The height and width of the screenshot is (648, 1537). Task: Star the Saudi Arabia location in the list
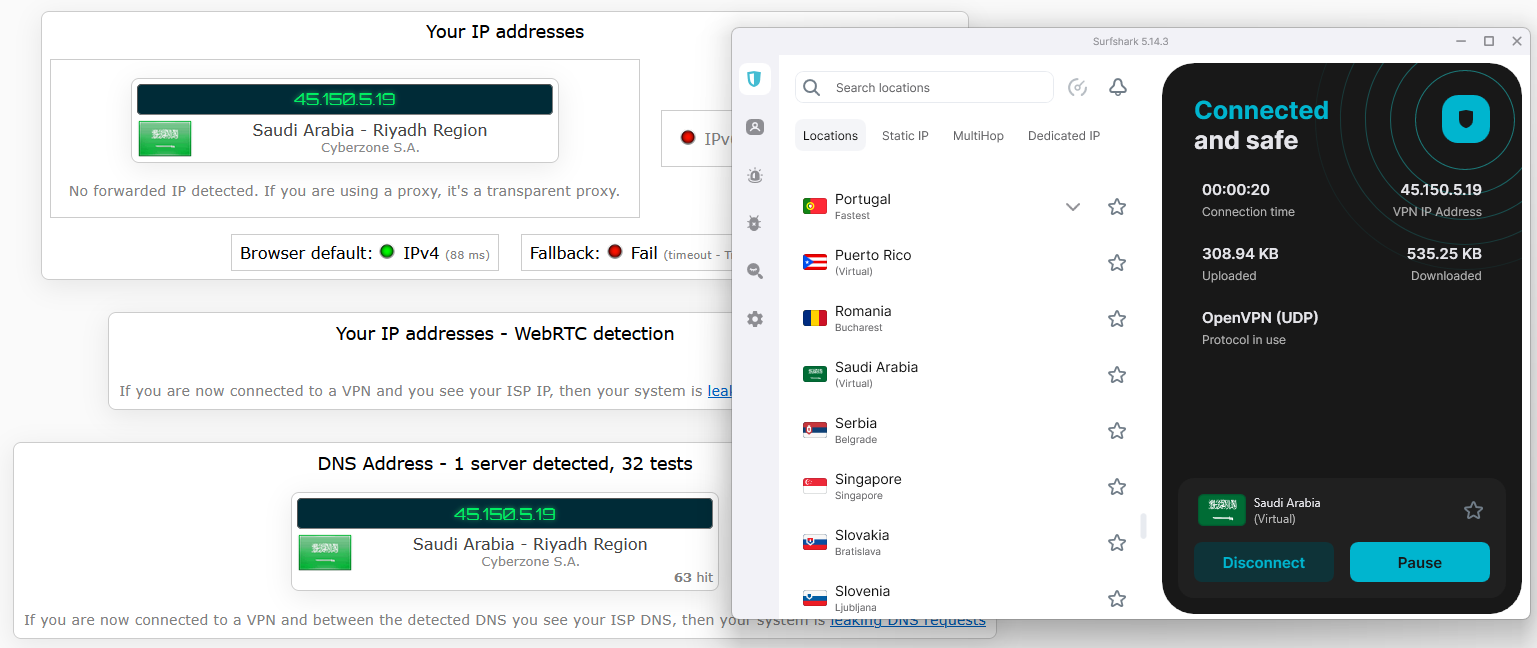point(1117,375)
